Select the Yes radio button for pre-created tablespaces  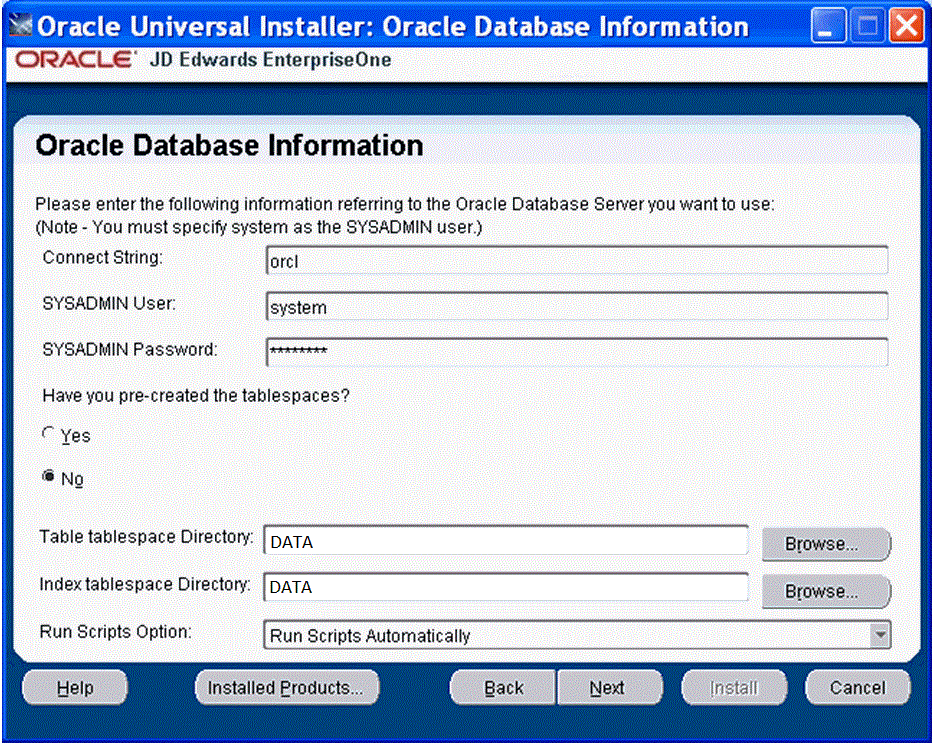[x=48, y=435]
